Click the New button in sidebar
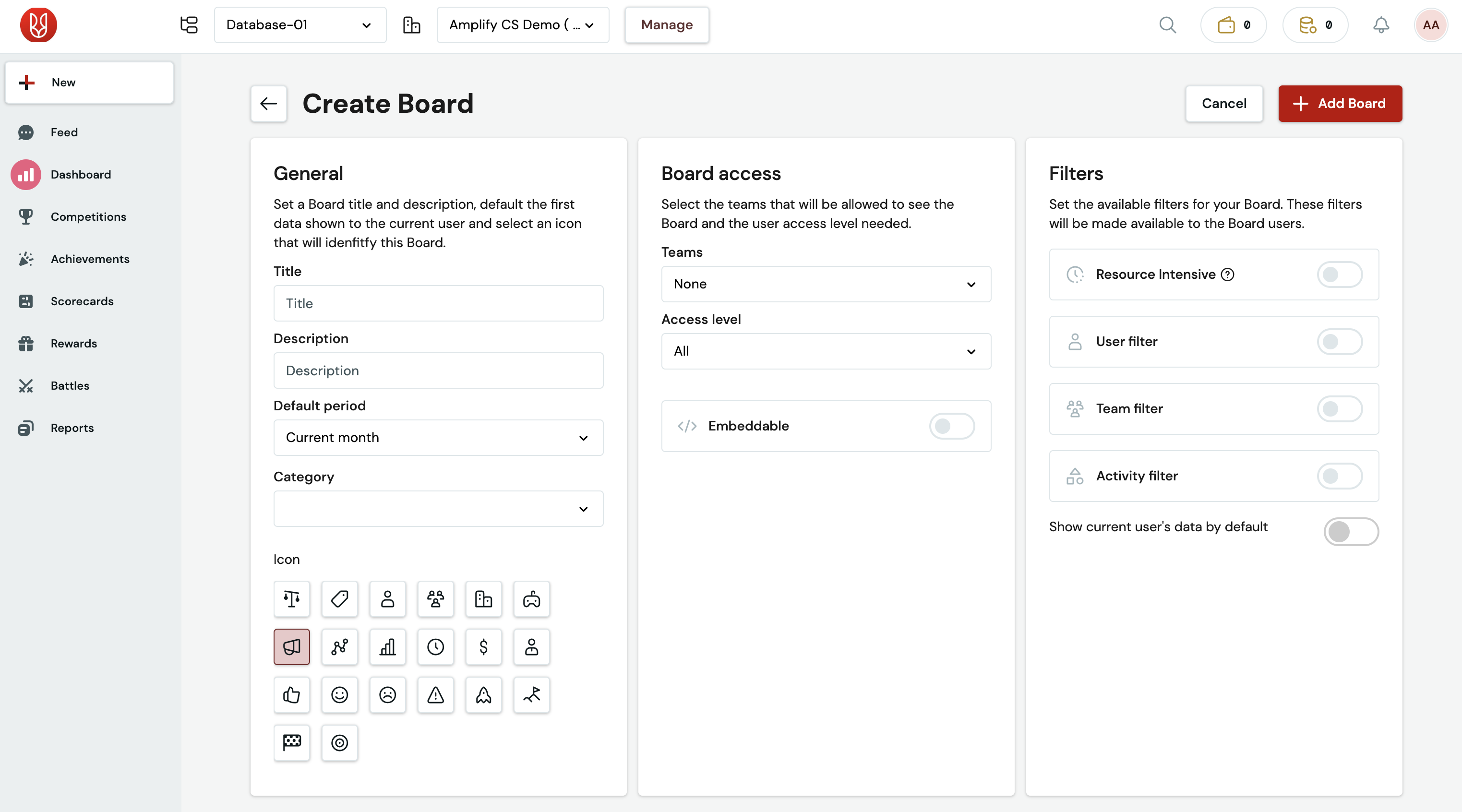 pos(89,82)
